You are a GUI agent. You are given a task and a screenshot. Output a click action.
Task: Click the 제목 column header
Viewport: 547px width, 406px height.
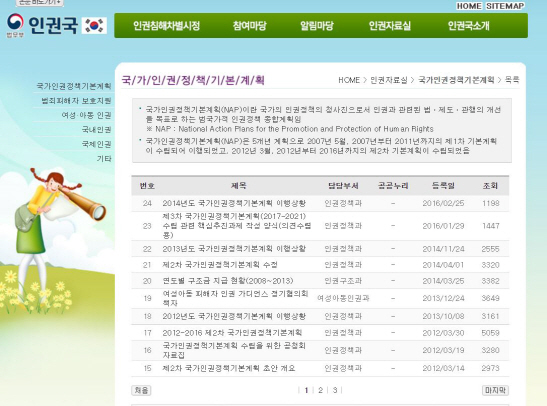pos(238,186)
